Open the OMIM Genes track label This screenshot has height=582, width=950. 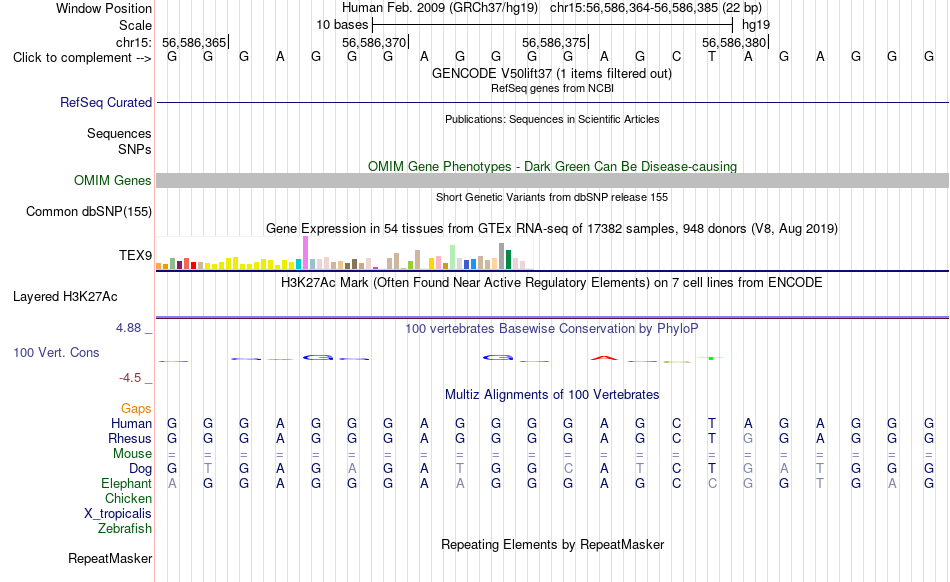tap(112, 180)
